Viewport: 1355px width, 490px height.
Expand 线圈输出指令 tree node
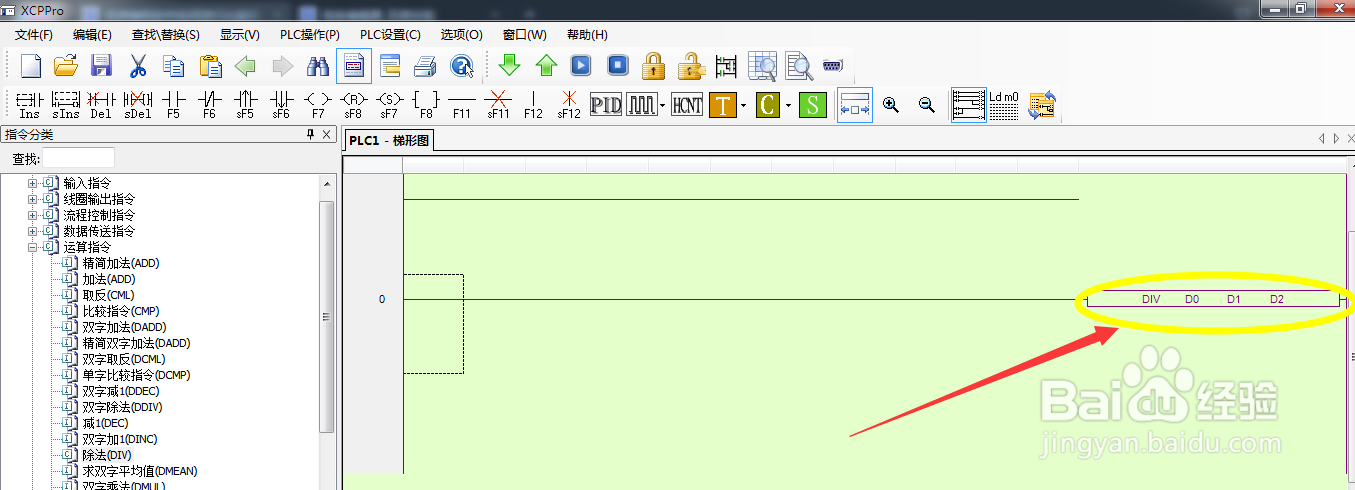[x=32, y=199]
